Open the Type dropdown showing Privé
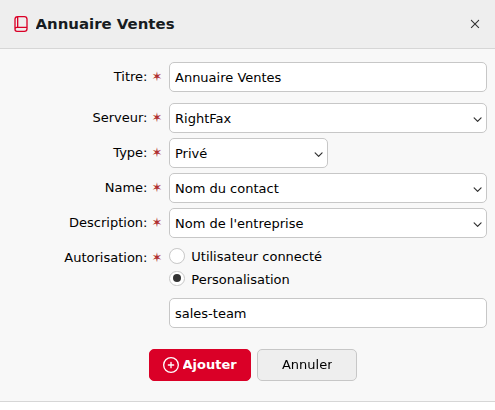Screen dimensions: 495x410 tap(248, 153)
